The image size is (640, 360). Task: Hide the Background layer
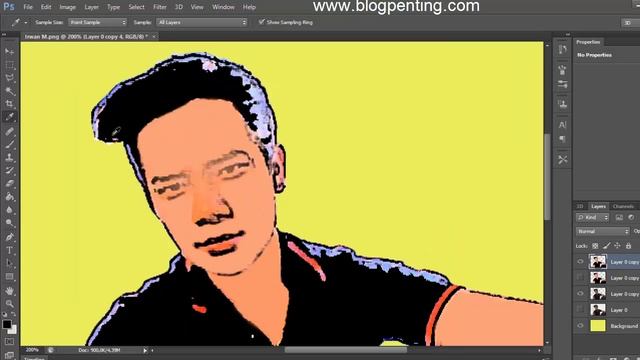point(580,326)
